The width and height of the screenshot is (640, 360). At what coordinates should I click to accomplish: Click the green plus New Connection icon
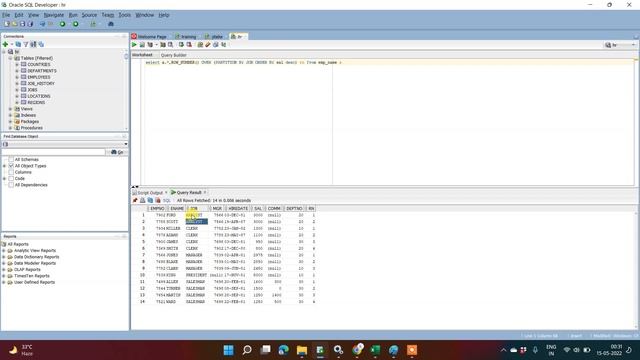point(6,44)
